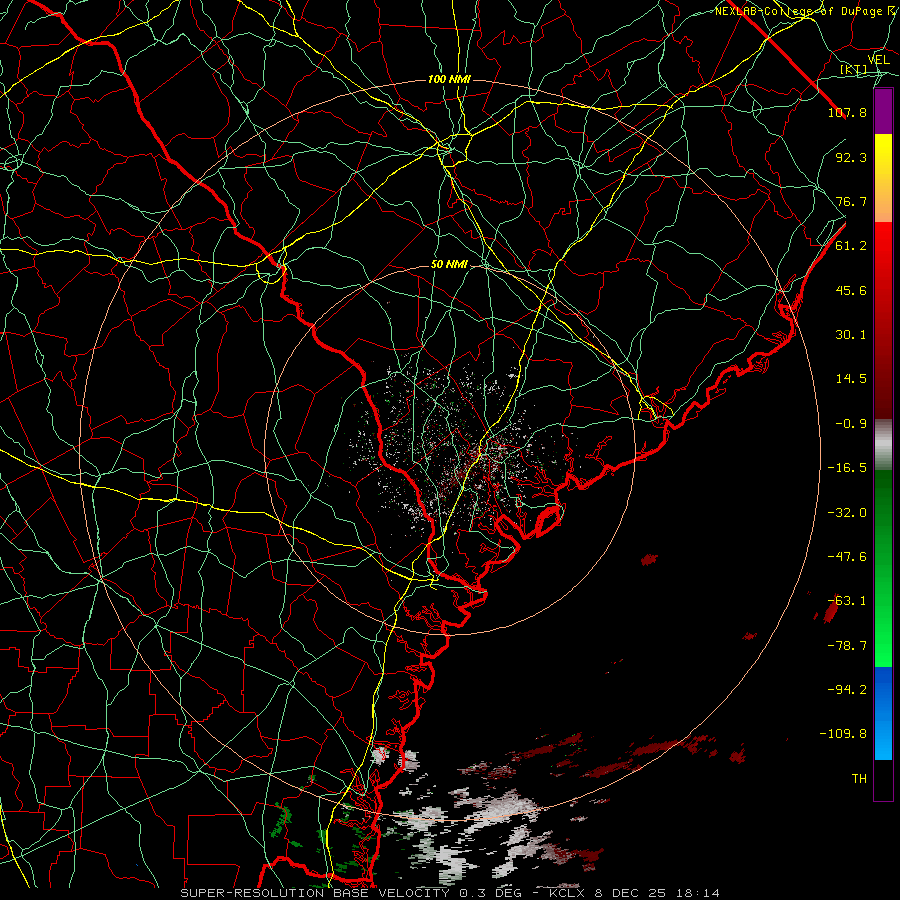
Task: Click the -78.7 velocity scale value
Action: click(x=847, y=646)
